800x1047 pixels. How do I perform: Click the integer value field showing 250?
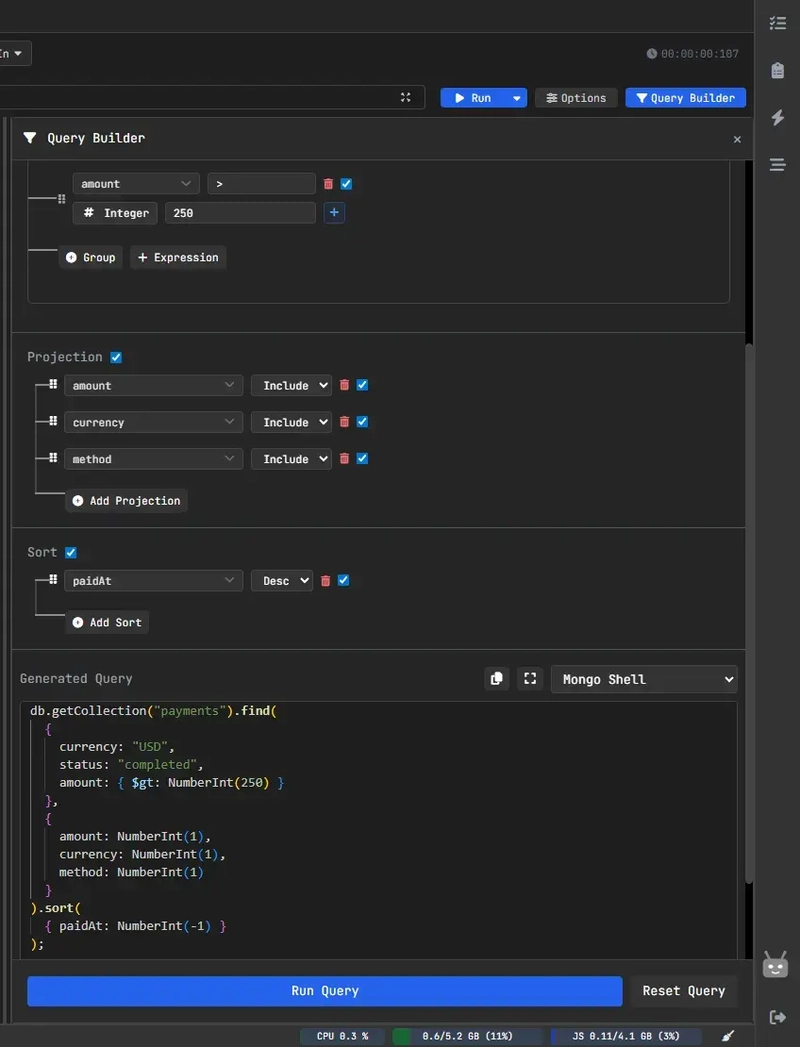240,213
